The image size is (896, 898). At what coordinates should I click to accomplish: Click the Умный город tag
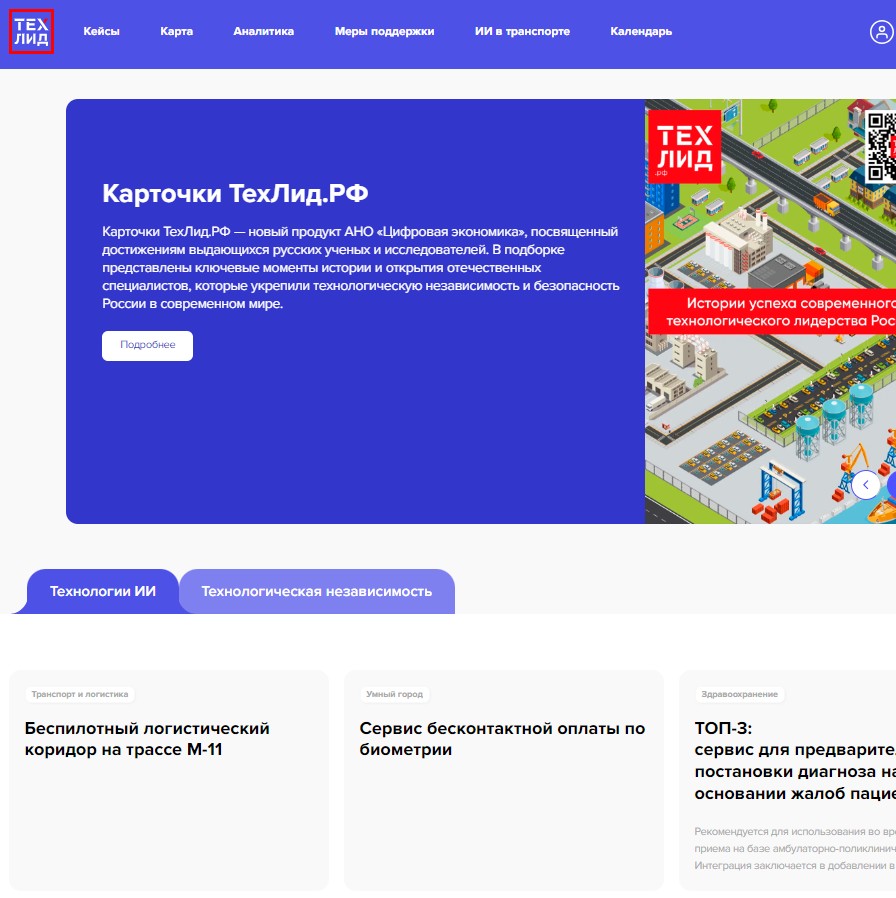pyautogui.click(x=394, y=694)
